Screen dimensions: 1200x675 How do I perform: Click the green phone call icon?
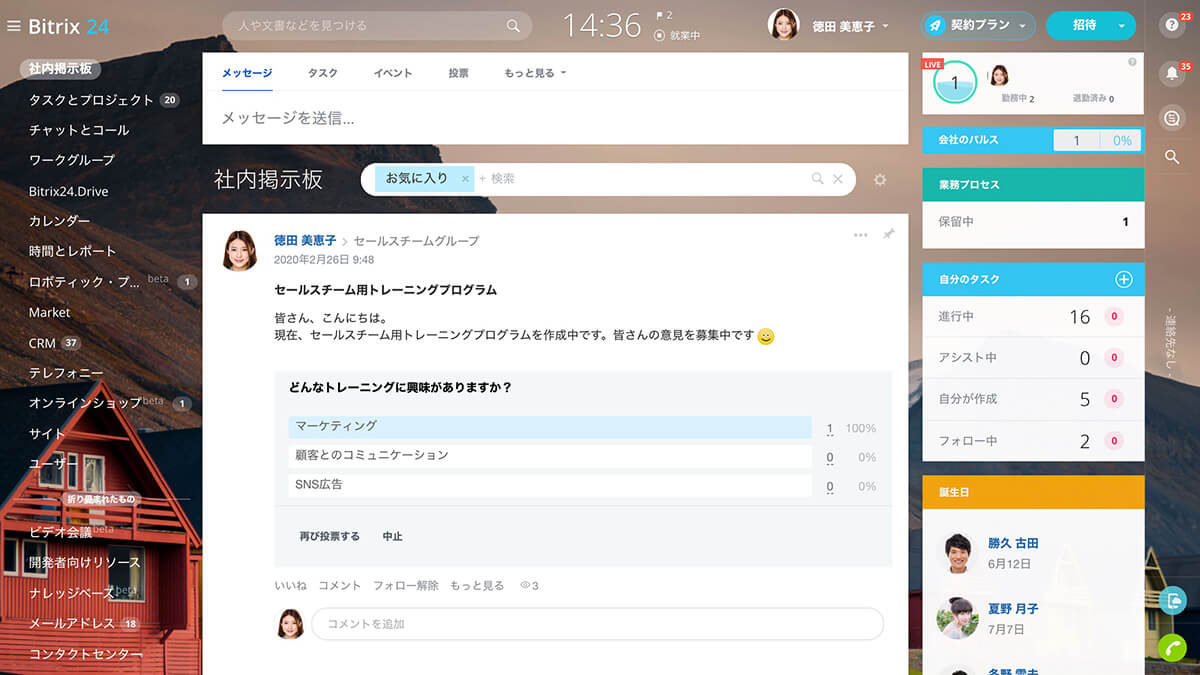(1172, 648)
